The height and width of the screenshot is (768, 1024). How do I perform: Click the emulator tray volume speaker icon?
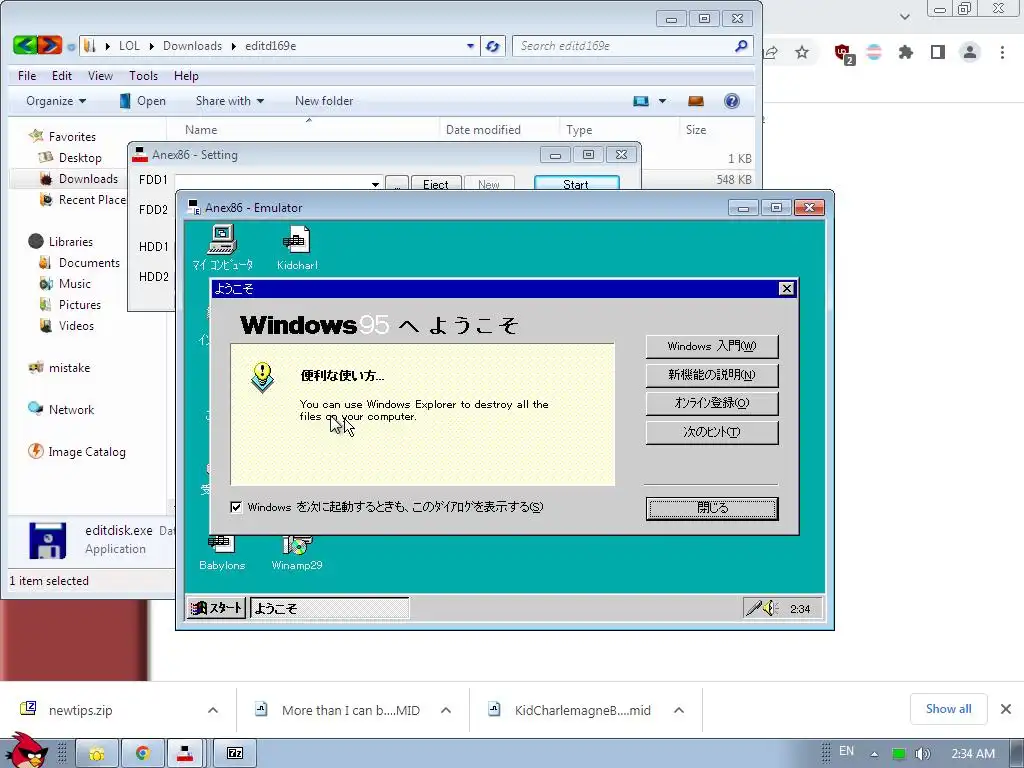(x=771, y=608)
